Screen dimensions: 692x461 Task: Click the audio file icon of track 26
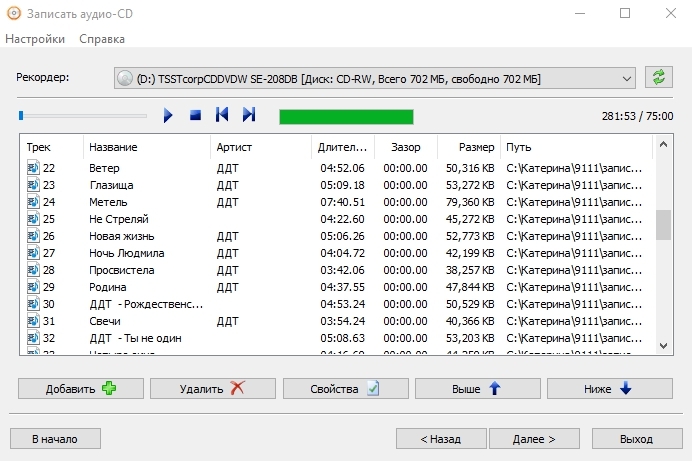33,236
